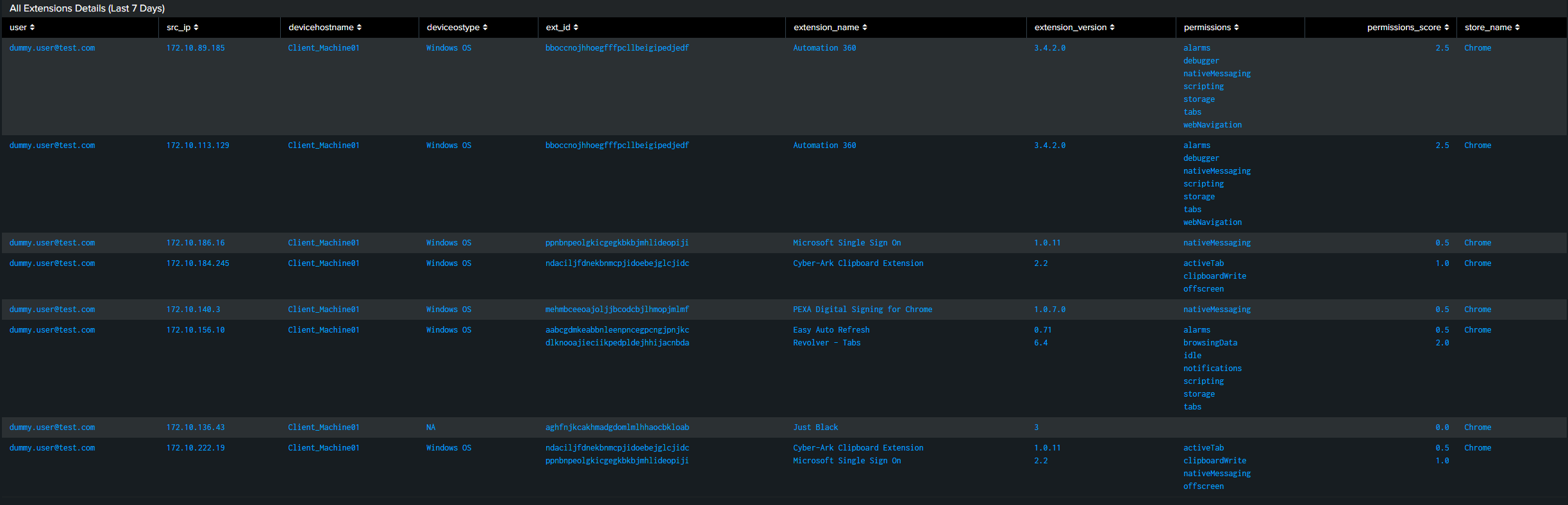Click Automation 360 in 172.10.89.185 row
The height and width of the screenshot is (505, 1568).
(x=824, y=48)
